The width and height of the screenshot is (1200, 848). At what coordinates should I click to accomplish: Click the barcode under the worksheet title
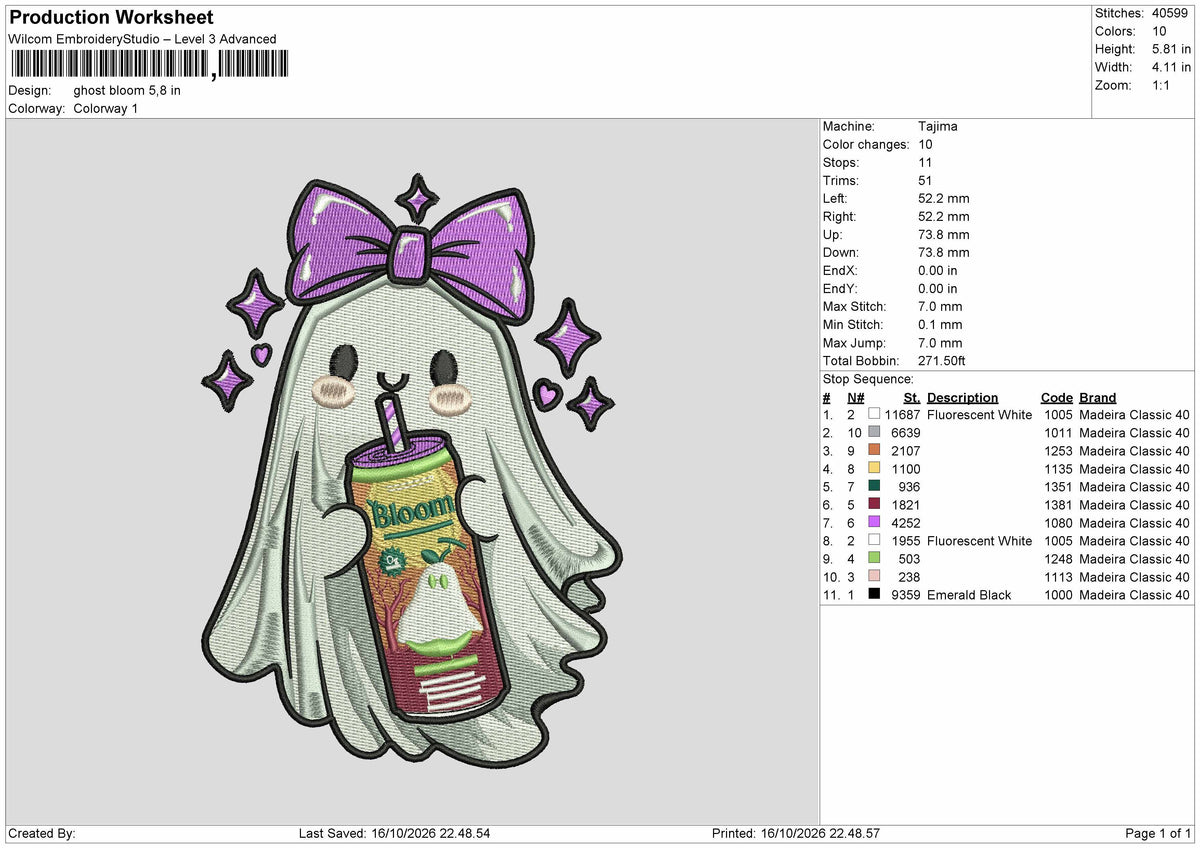(149, 64)
